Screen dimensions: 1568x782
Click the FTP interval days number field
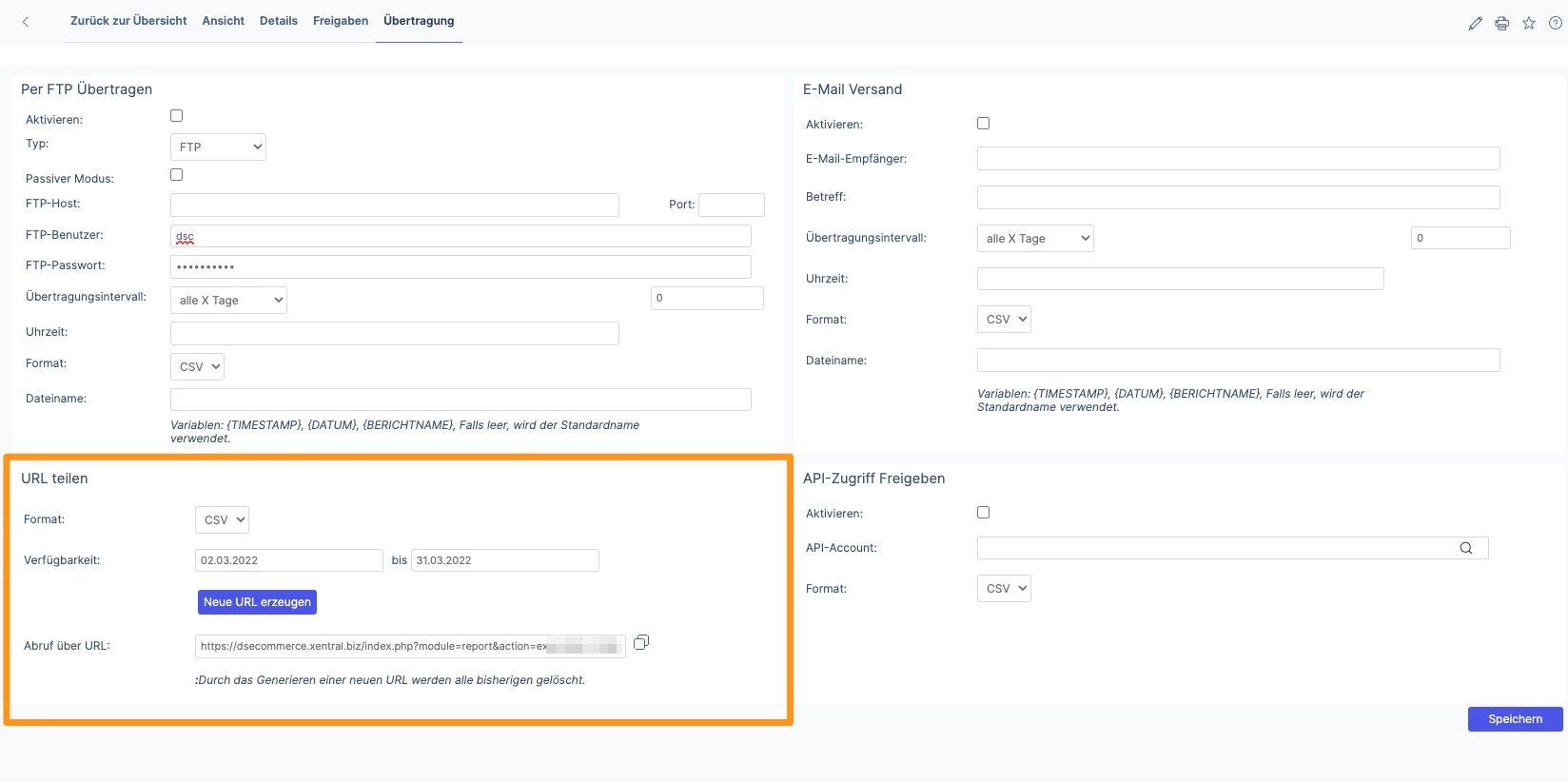(707, 298)
